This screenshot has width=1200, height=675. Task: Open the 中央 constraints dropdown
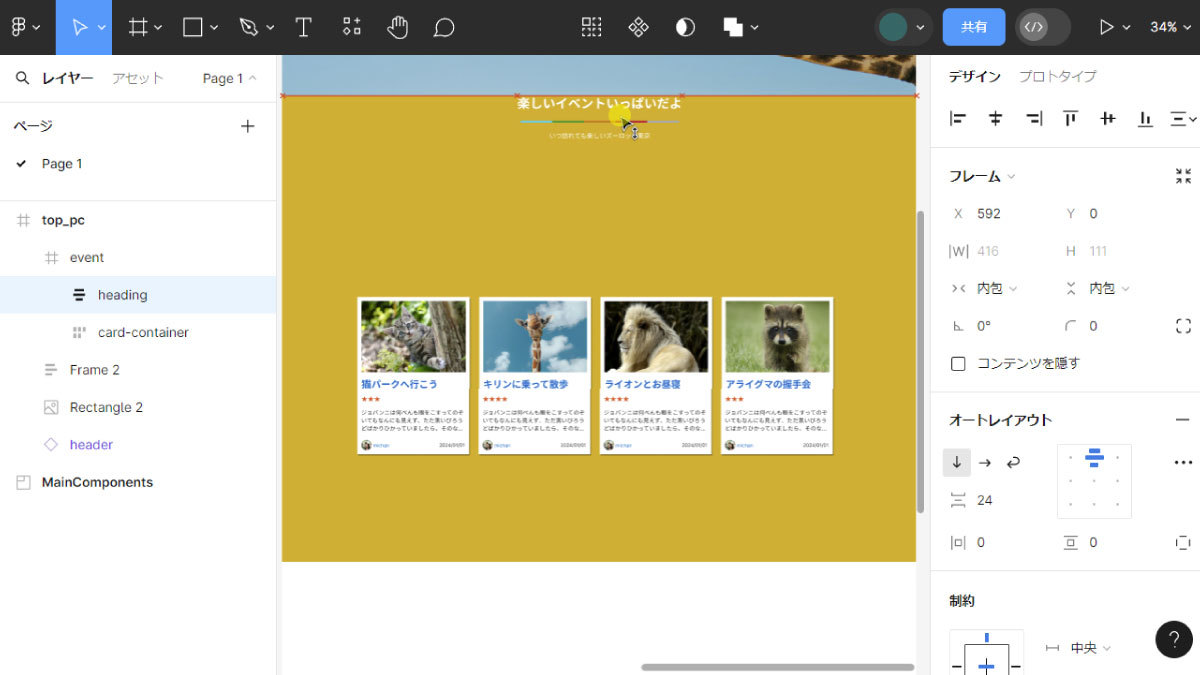pos(1091,648)
